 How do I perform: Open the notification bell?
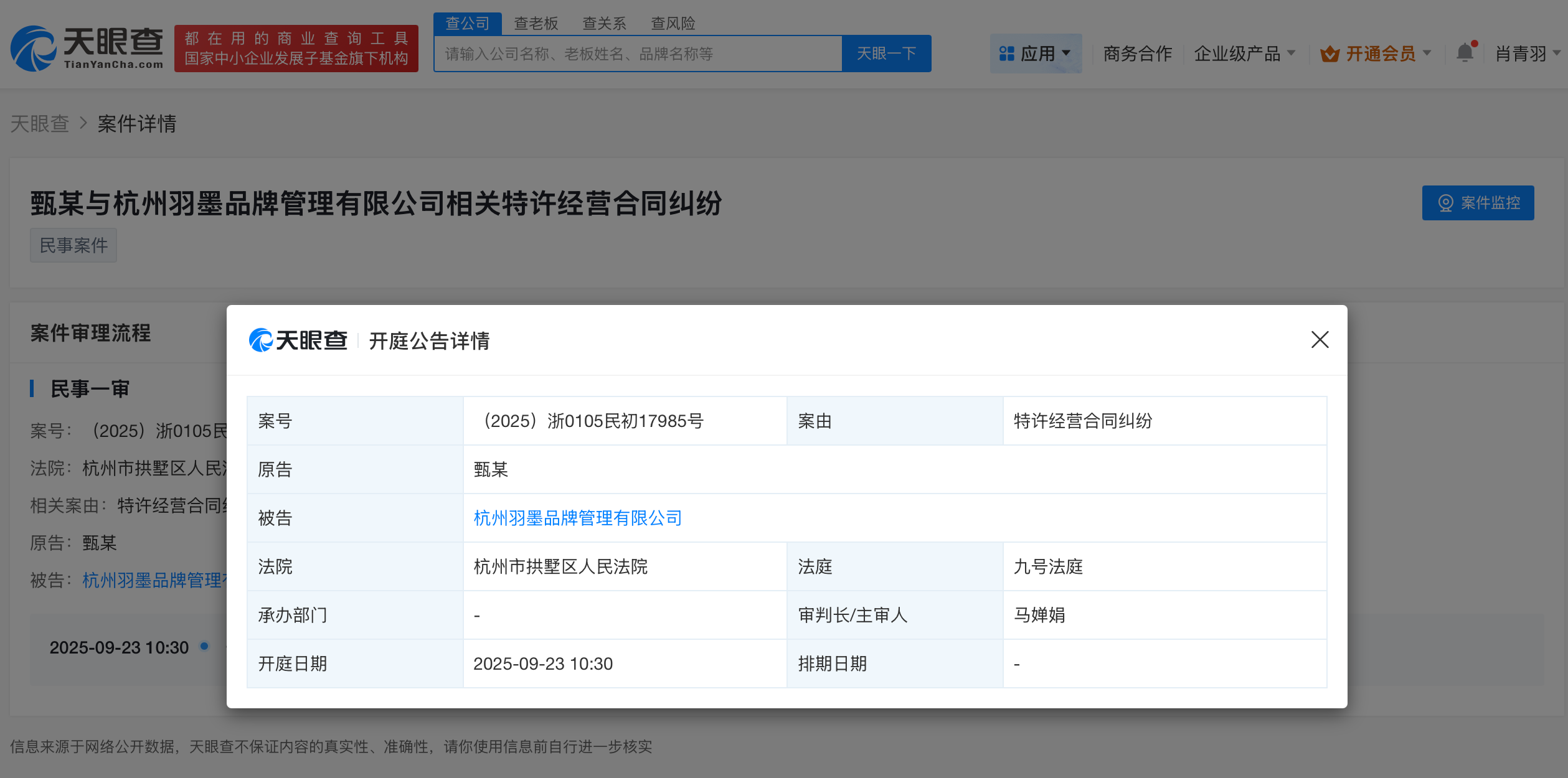click(1465, 53)
